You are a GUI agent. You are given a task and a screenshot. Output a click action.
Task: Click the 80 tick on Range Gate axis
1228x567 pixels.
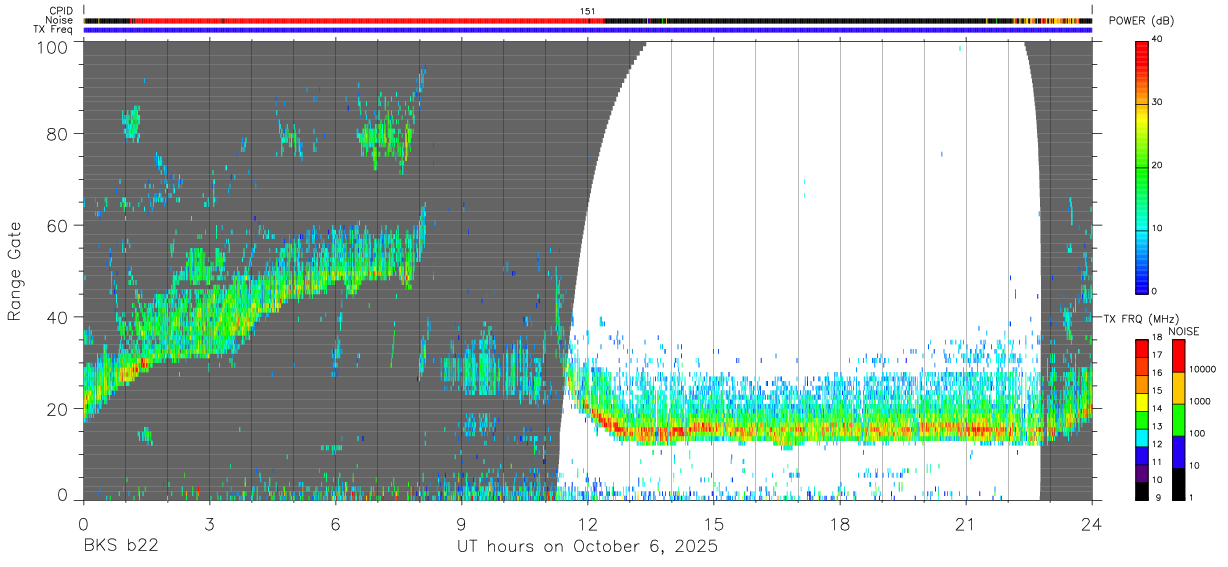(x=57, y=134)
